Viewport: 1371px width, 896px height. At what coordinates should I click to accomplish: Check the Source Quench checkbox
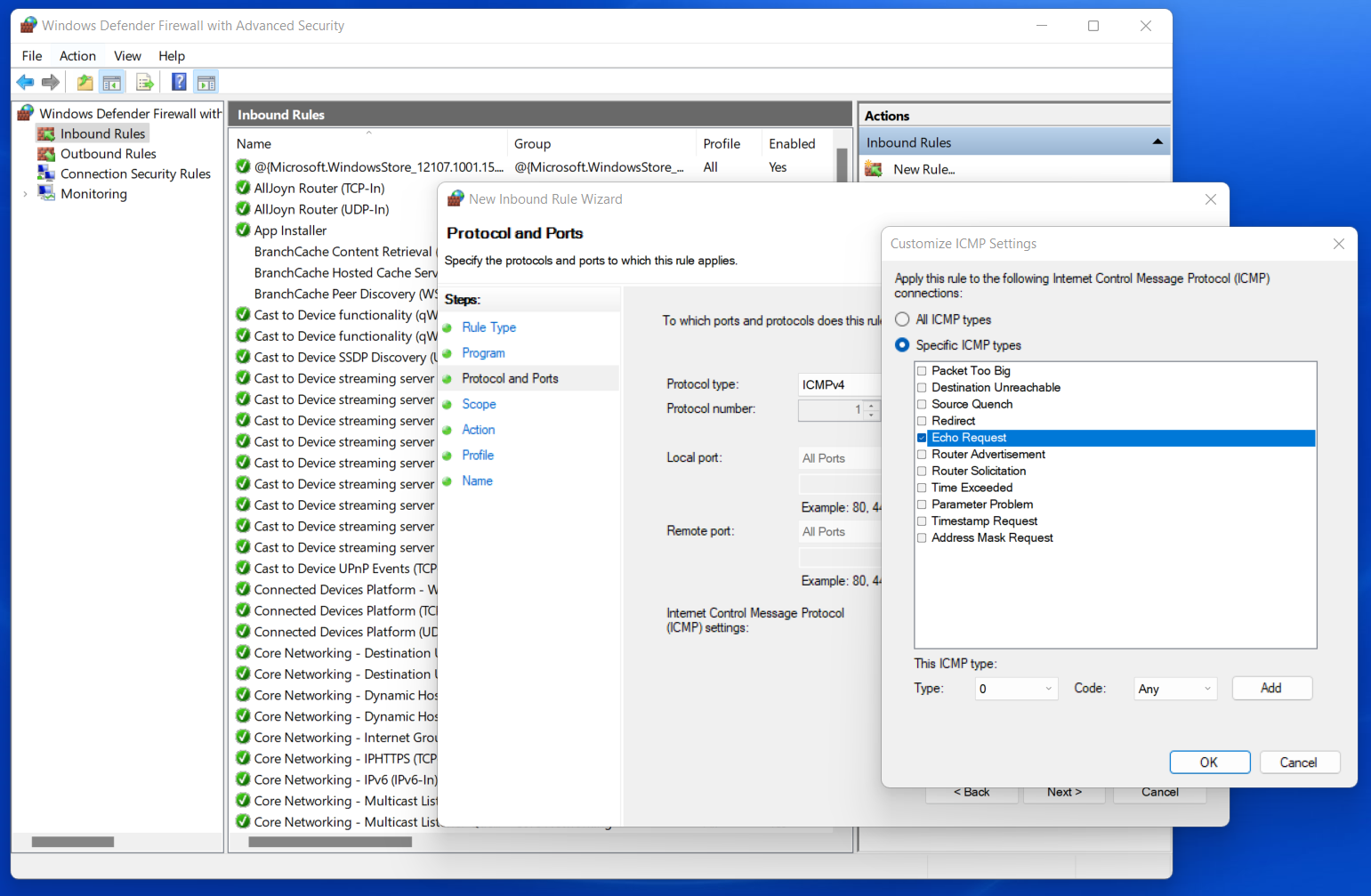coord(922,404)
